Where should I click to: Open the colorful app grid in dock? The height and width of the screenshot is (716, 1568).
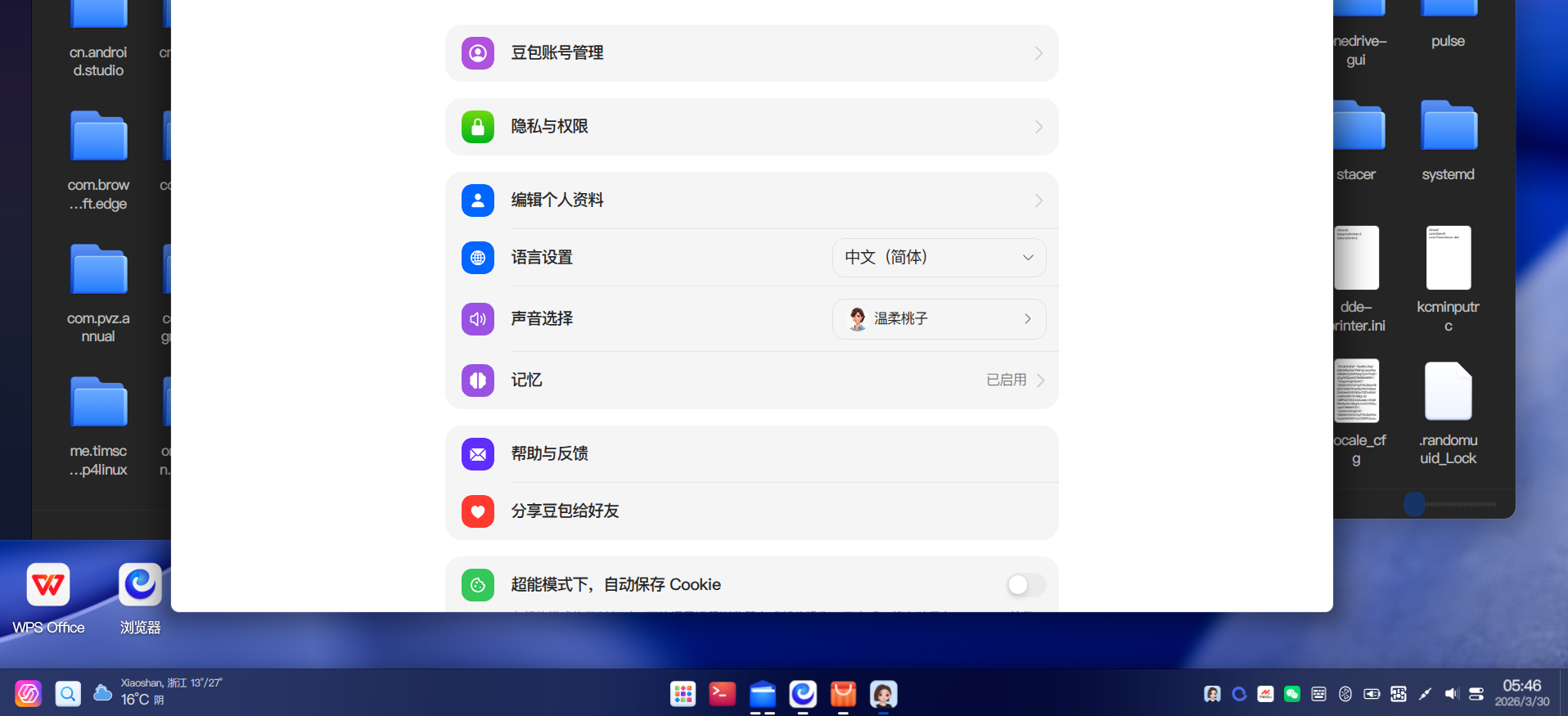pos(683,695)
